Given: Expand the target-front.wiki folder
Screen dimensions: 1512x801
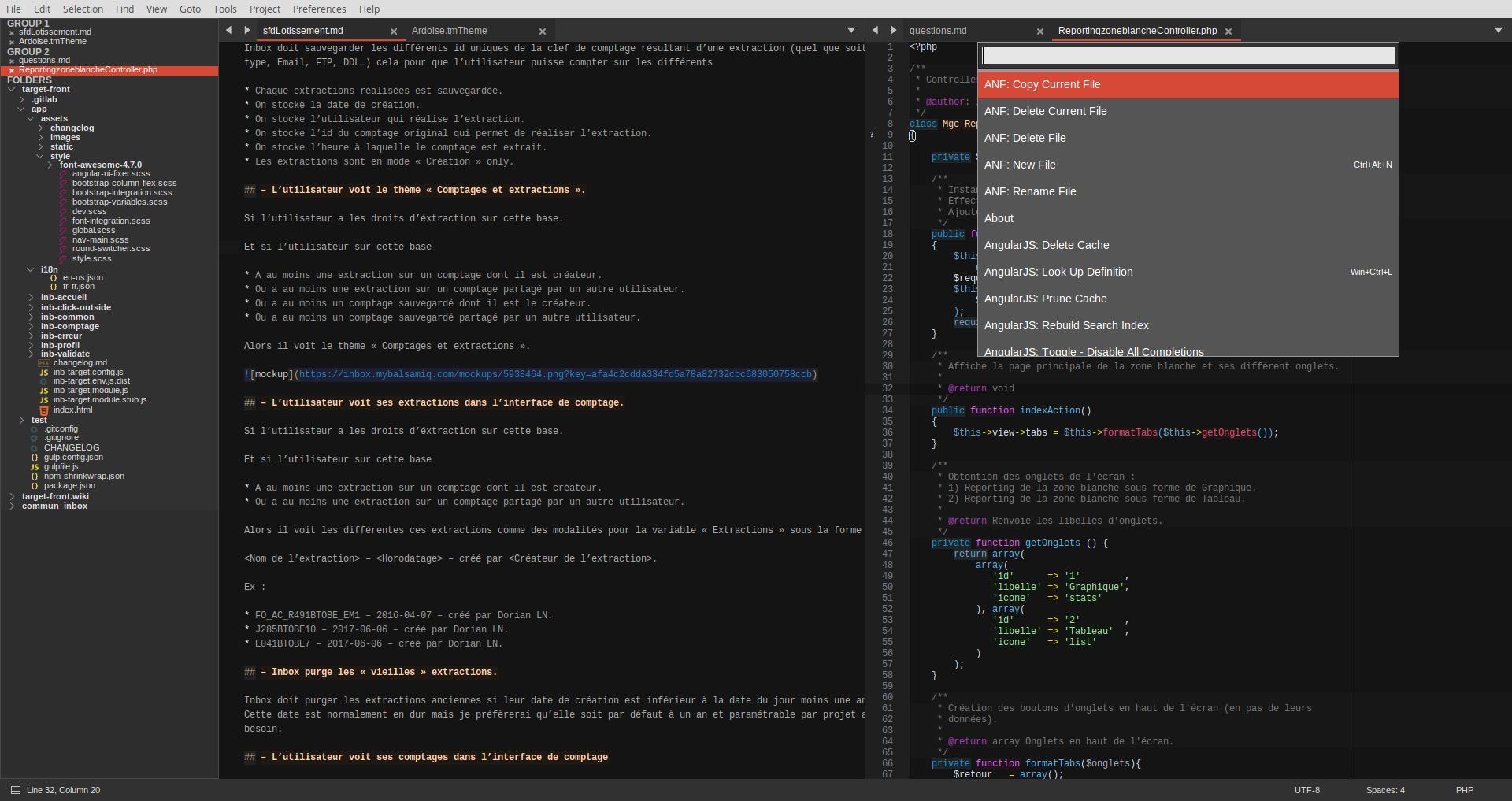Looking at the screenshot, I should tap(13, 497).
